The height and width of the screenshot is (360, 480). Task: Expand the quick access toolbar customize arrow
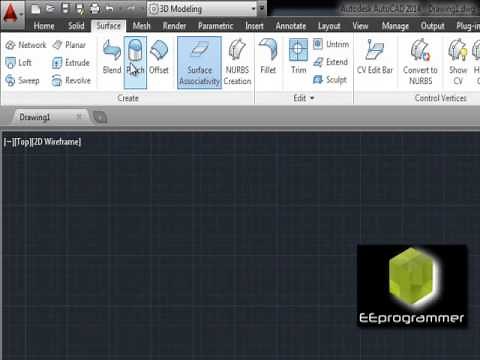[x=262, y=8]
